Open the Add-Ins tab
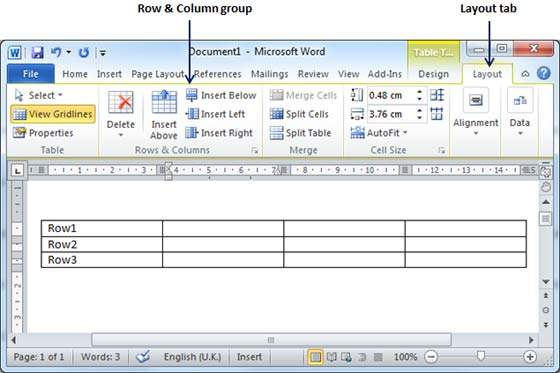 (385, 74)
